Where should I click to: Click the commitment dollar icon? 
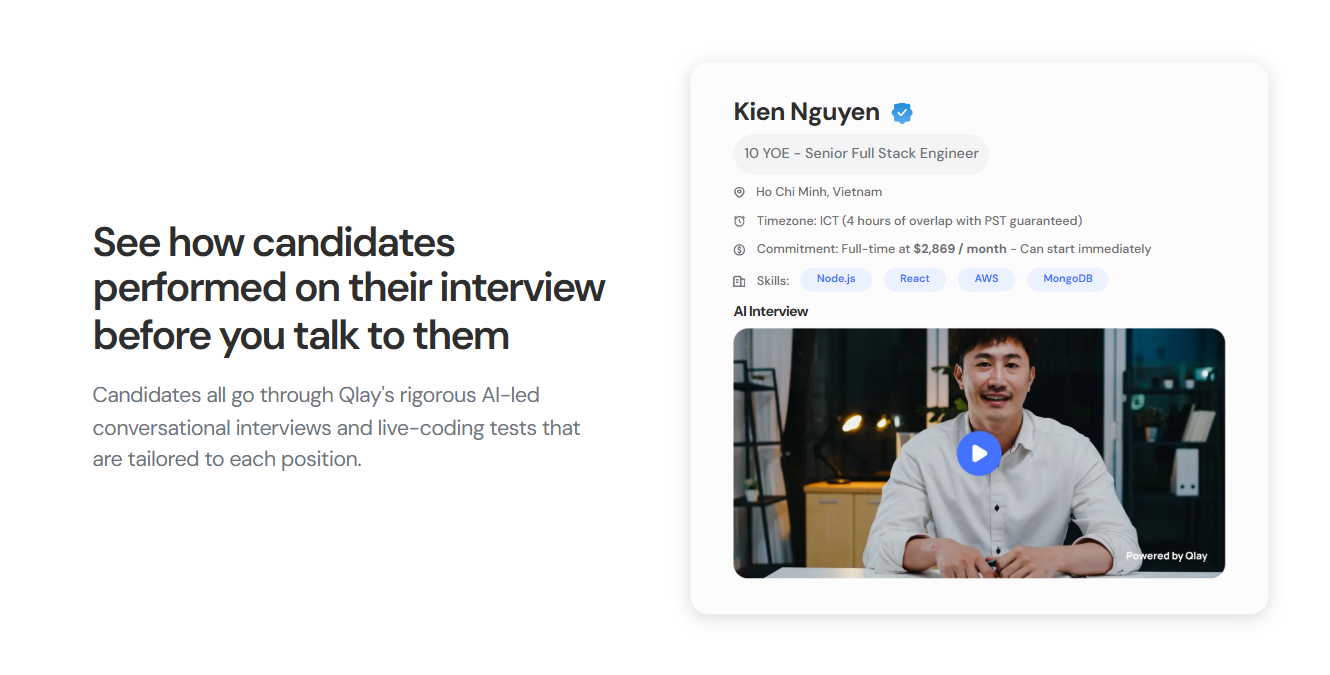point(739,249)
